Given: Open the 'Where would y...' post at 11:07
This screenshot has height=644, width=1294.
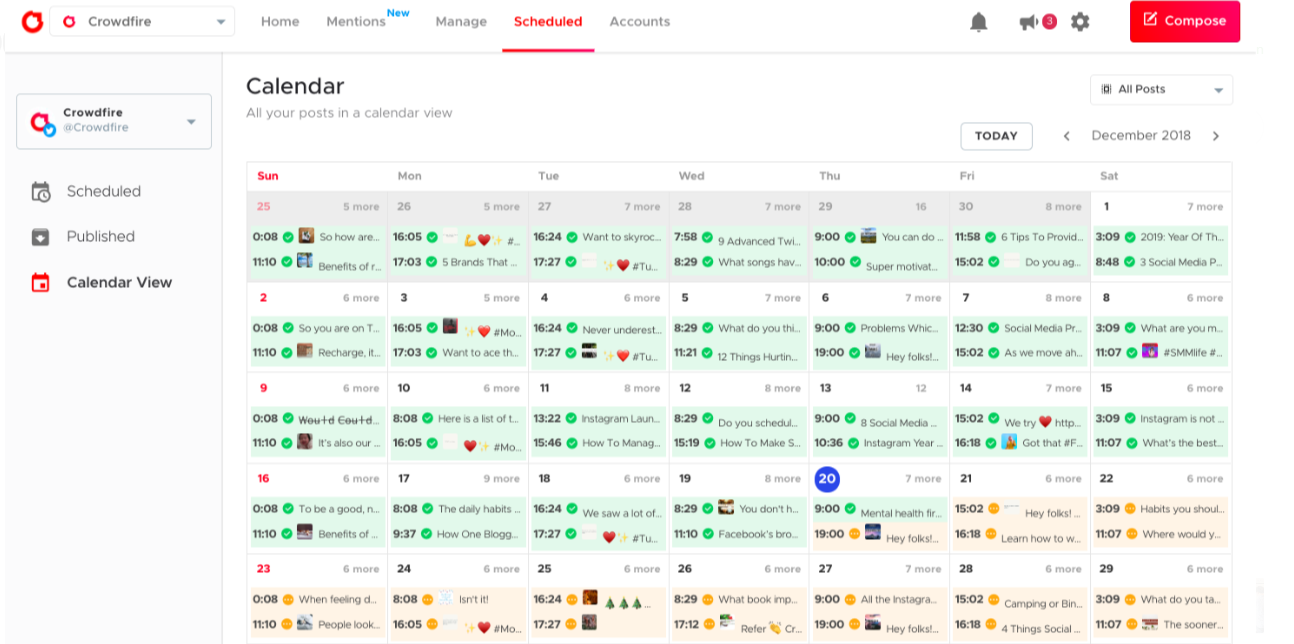Looking at the screenshot, I should 1160,534.
